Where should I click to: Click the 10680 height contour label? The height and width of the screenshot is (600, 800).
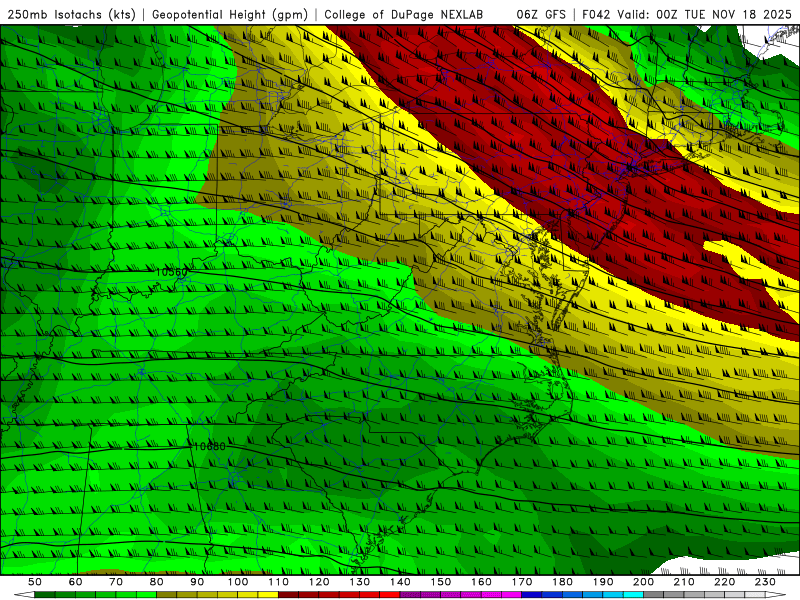tap(210, 446)
